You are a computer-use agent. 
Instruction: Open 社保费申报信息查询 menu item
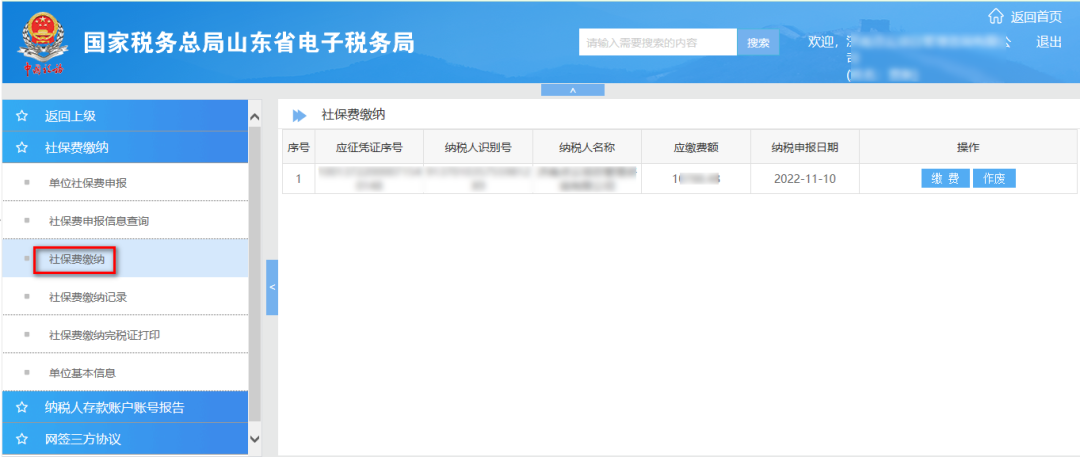(x=99, y=220)
